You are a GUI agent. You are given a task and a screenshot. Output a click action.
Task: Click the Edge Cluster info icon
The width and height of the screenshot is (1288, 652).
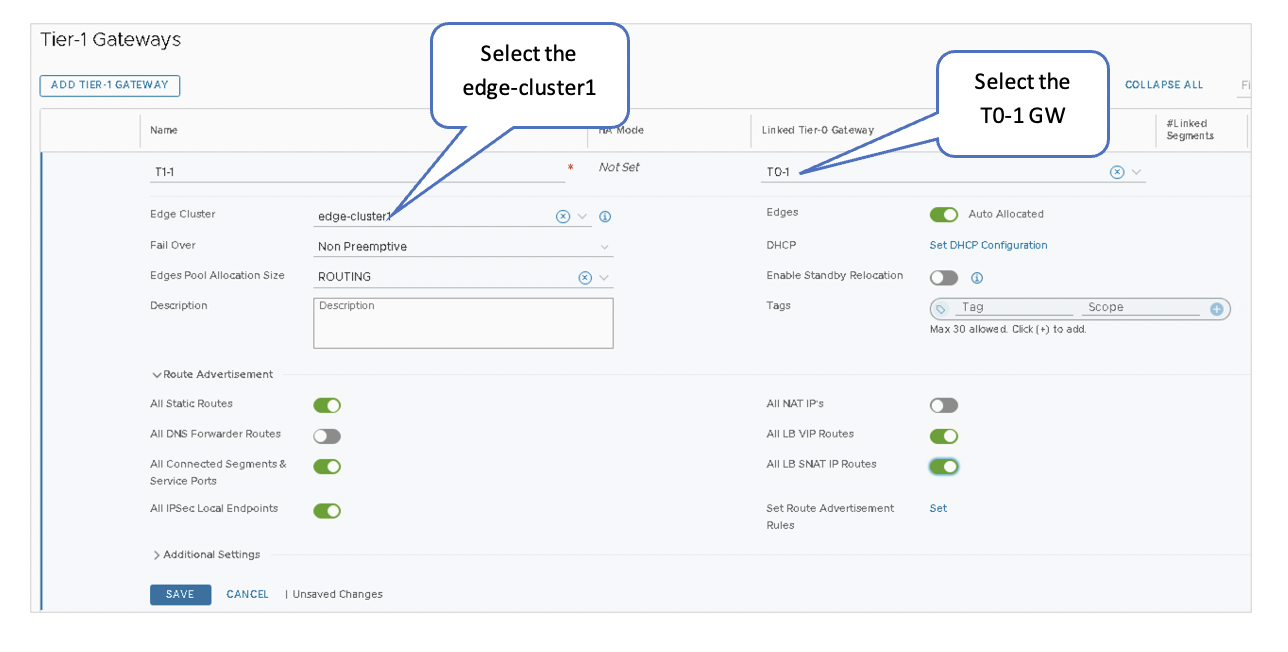pos(605,216)
